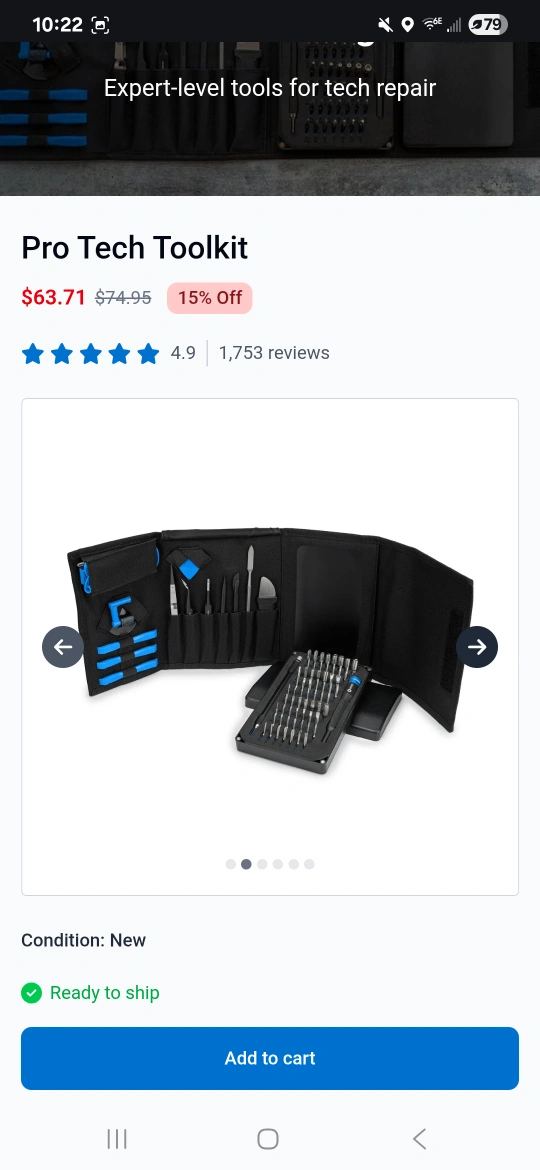The width and height of the screenshot is (540, 1170).
Task: Tap the Pro Tech Toolkit title
Action: (134, 248)
